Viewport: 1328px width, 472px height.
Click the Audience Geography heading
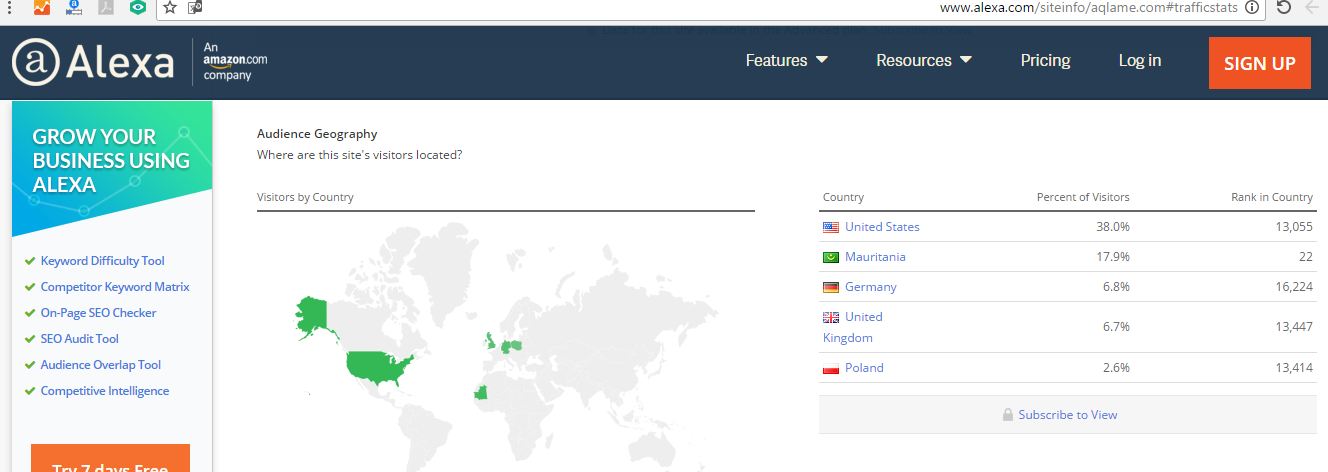[317, 134]
